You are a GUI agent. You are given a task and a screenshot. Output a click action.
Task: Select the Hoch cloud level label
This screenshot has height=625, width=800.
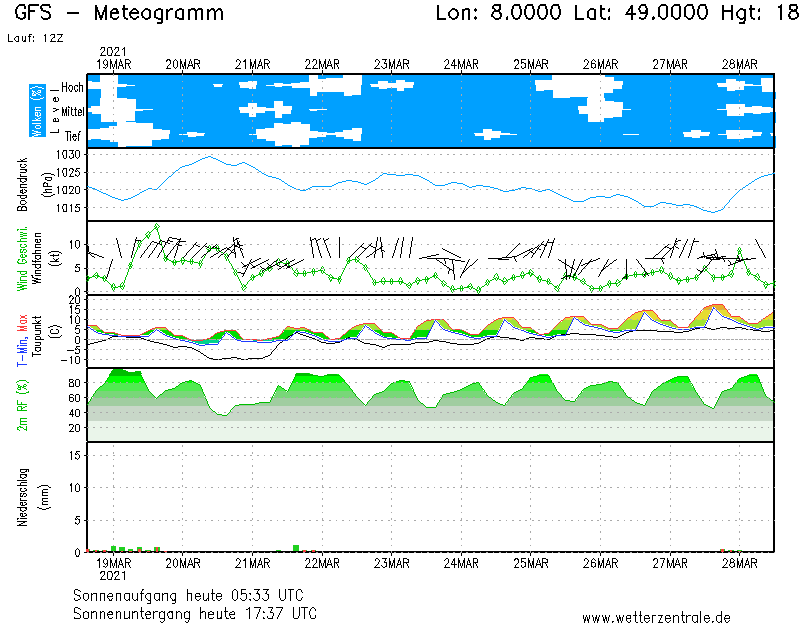point(72,88)
